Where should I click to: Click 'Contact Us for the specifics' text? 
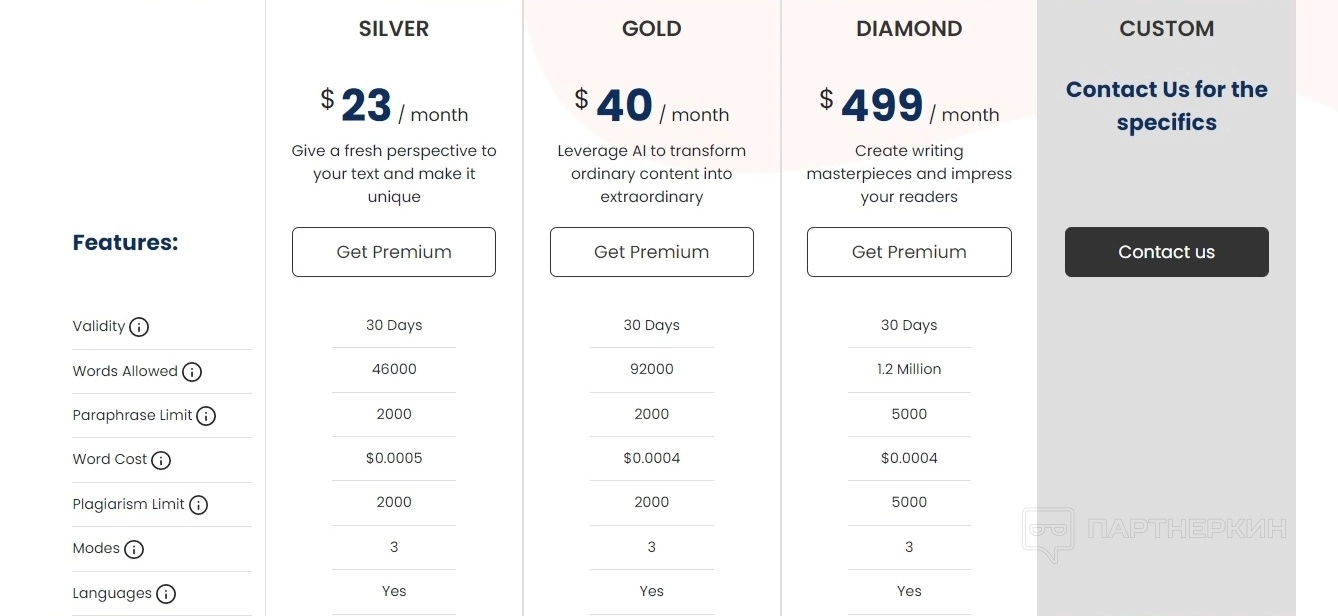[1167, 106]
